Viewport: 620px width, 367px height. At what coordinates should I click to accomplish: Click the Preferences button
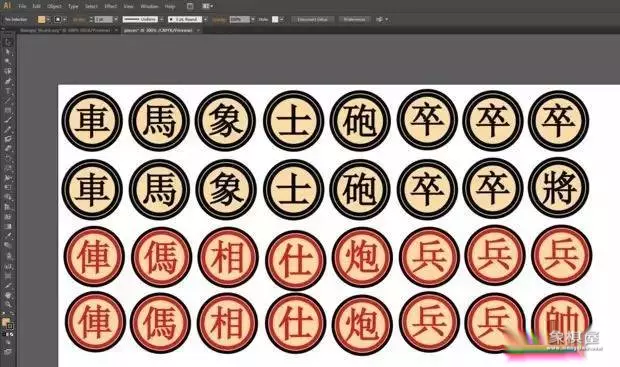[354, 19]
